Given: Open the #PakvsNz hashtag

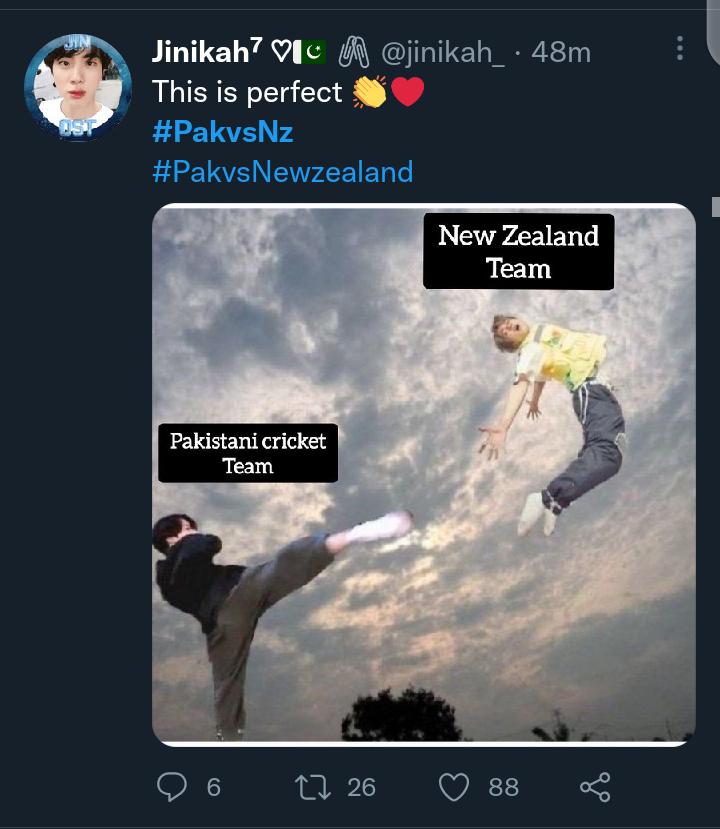Looking at the screenshot, I should pos(223,132).
